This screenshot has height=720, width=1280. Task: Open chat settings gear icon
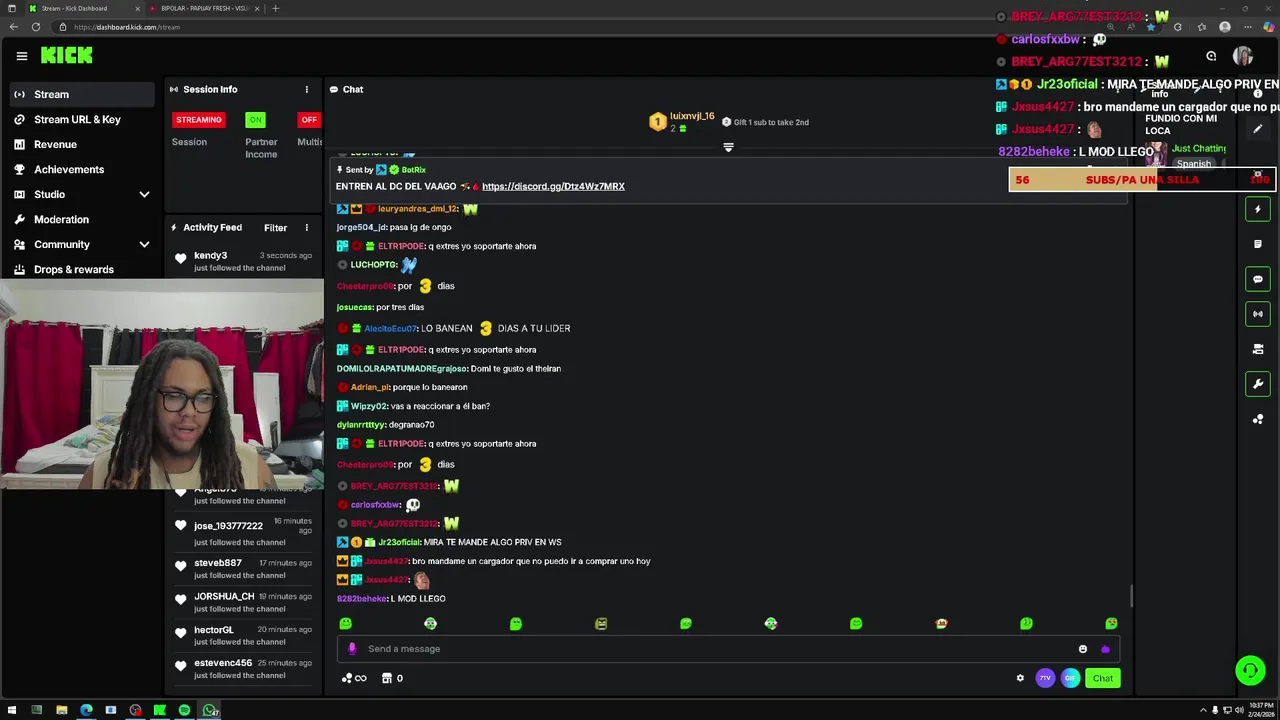[x=1020, y=678]
